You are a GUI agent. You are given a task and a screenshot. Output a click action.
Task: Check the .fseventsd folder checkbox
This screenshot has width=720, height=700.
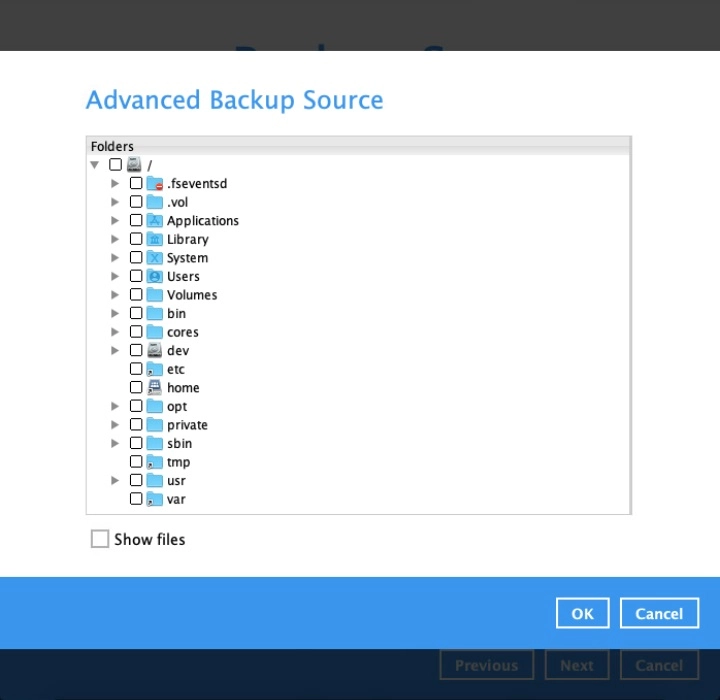tap(136, 183)
